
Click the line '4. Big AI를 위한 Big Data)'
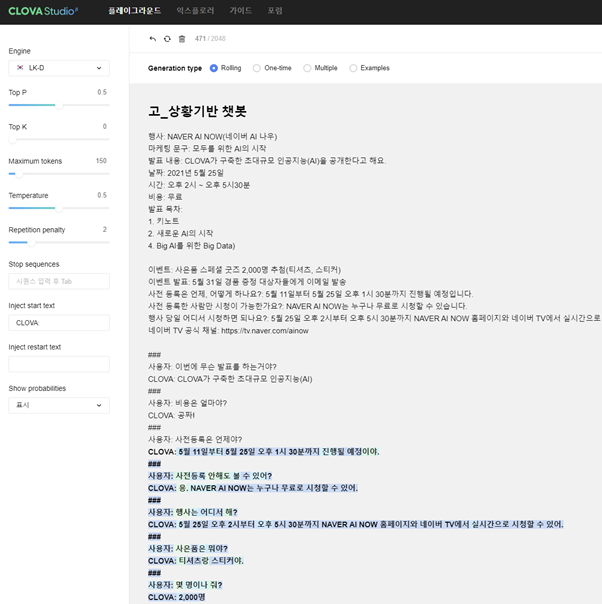click(191, 245)
